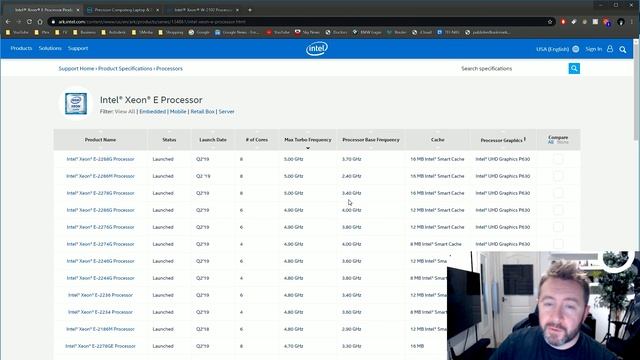The height and width of the screenshot is (360, 640).
Task: Click the Search specifications field
Action: [x=512, y=69]
